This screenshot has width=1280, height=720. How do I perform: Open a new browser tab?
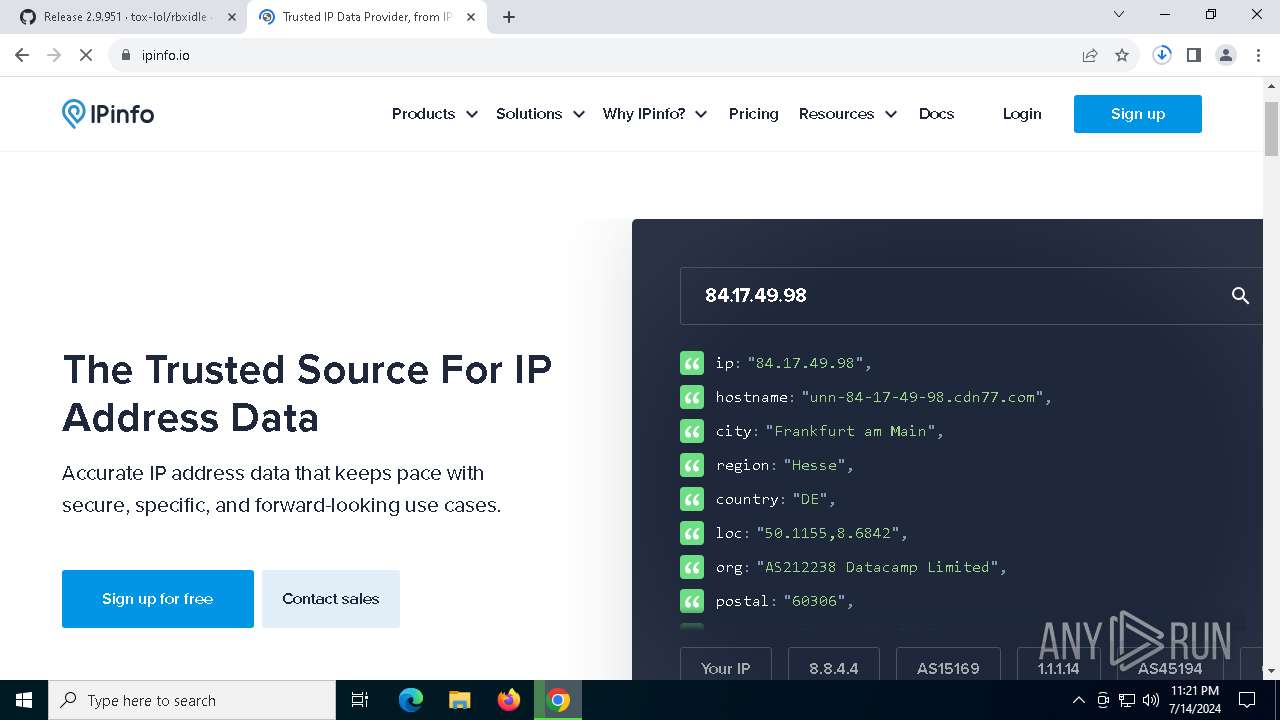(x=509, y=17)
